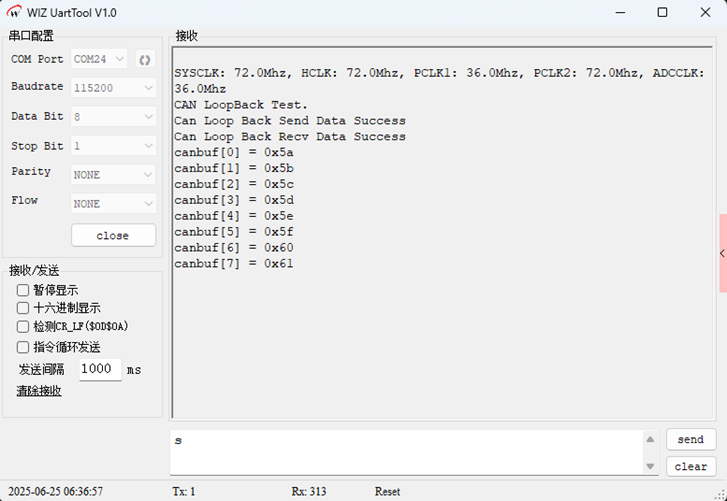This screenshot has height=501, width=727.
Task: Enable the 暂停显示 checkbox
Action: click(x=23, y=290)
